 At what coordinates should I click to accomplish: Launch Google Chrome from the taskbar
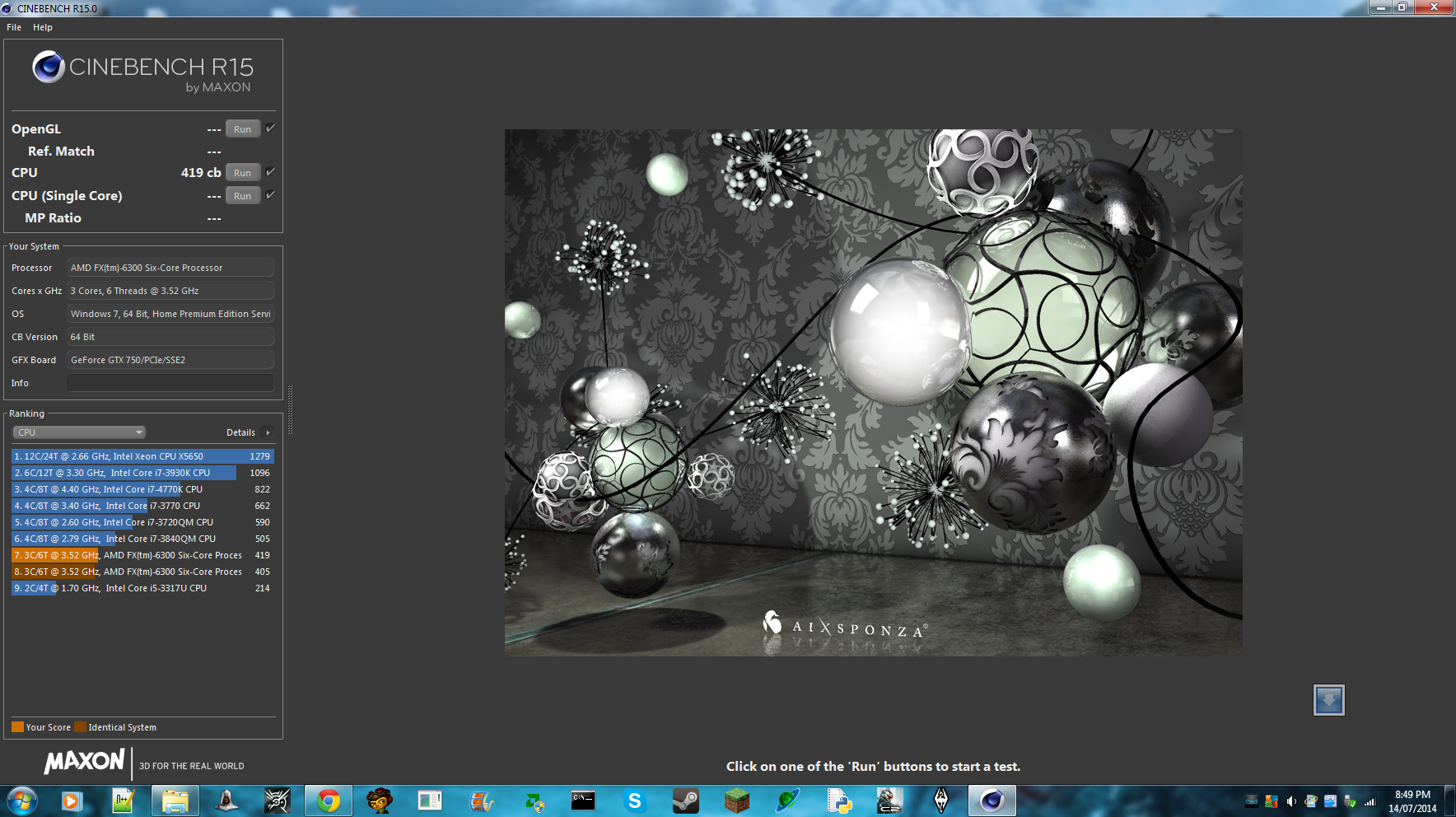coord(329,801)
